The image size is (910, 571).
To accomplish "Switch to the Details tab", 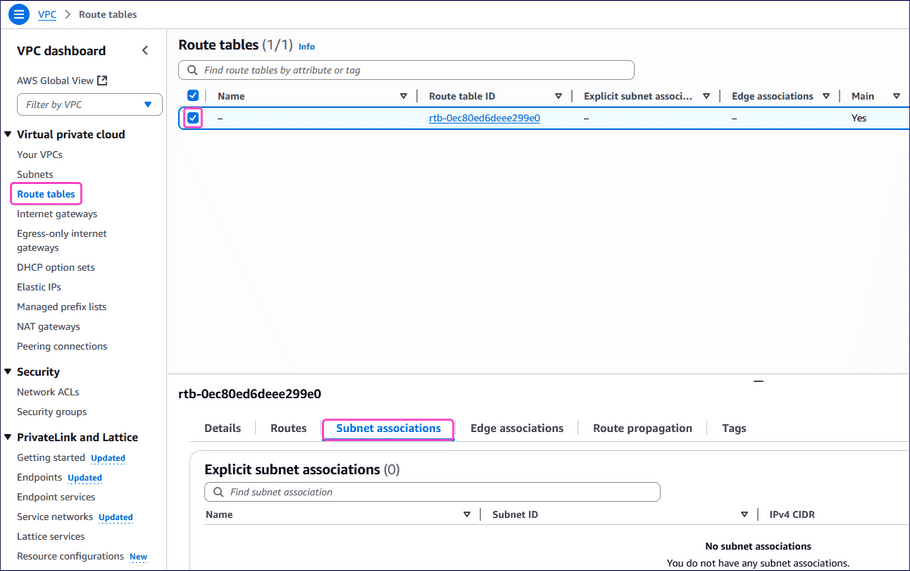I will click(222, 428).
